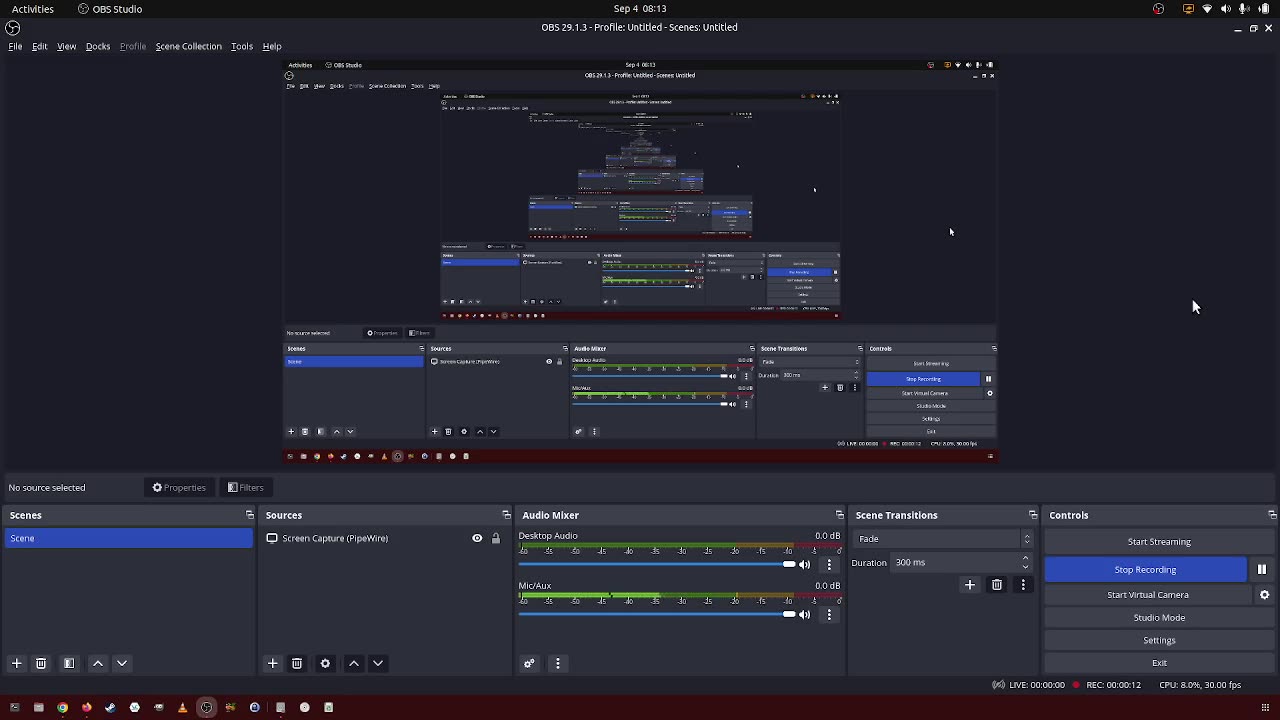1280x720 pixels.
Task: Pop out the Audio Mixer dock
Action: coord(839,515)
